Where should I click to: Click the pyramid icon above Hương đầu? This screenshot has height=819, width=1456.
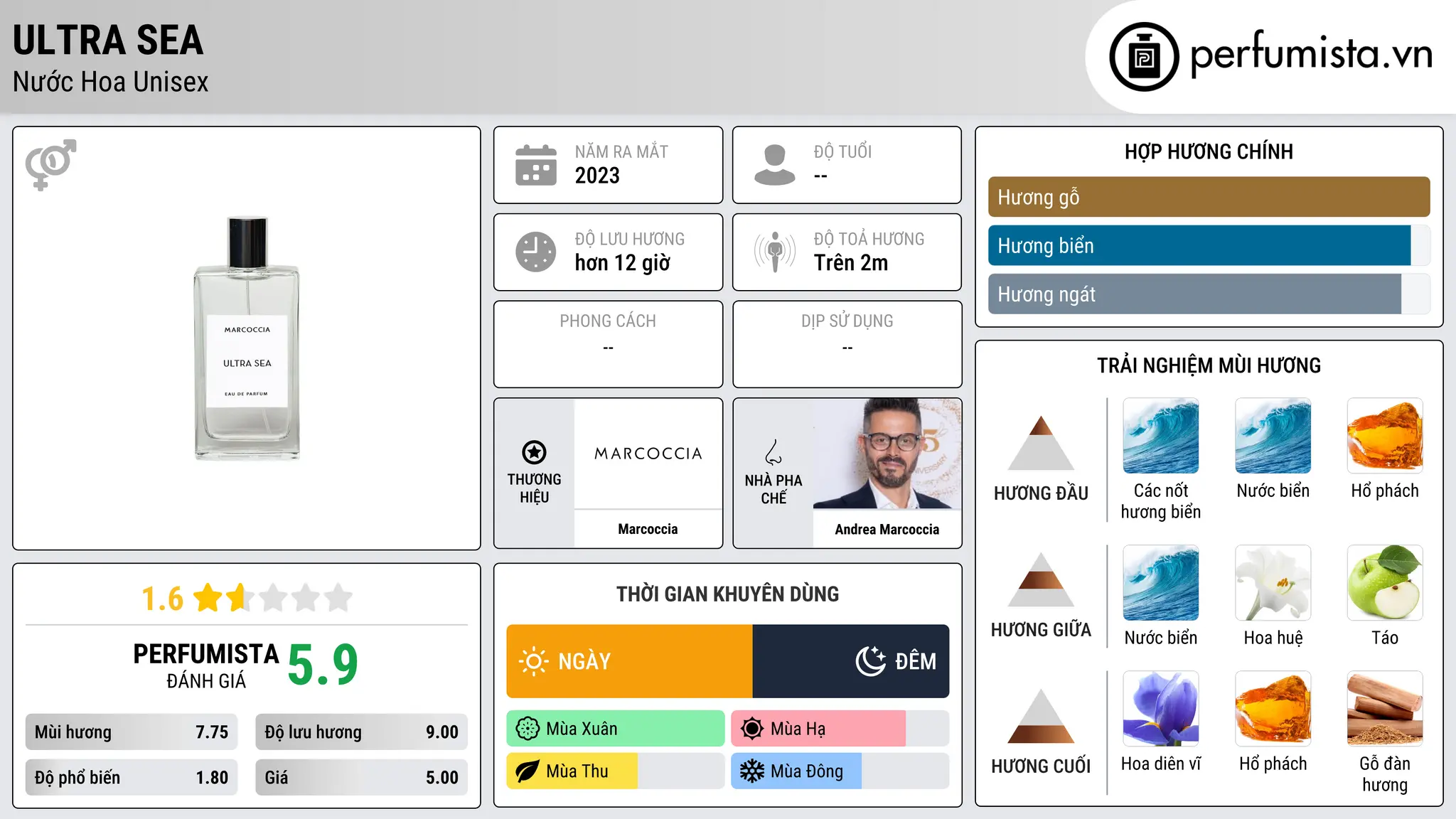[1041, 443]
